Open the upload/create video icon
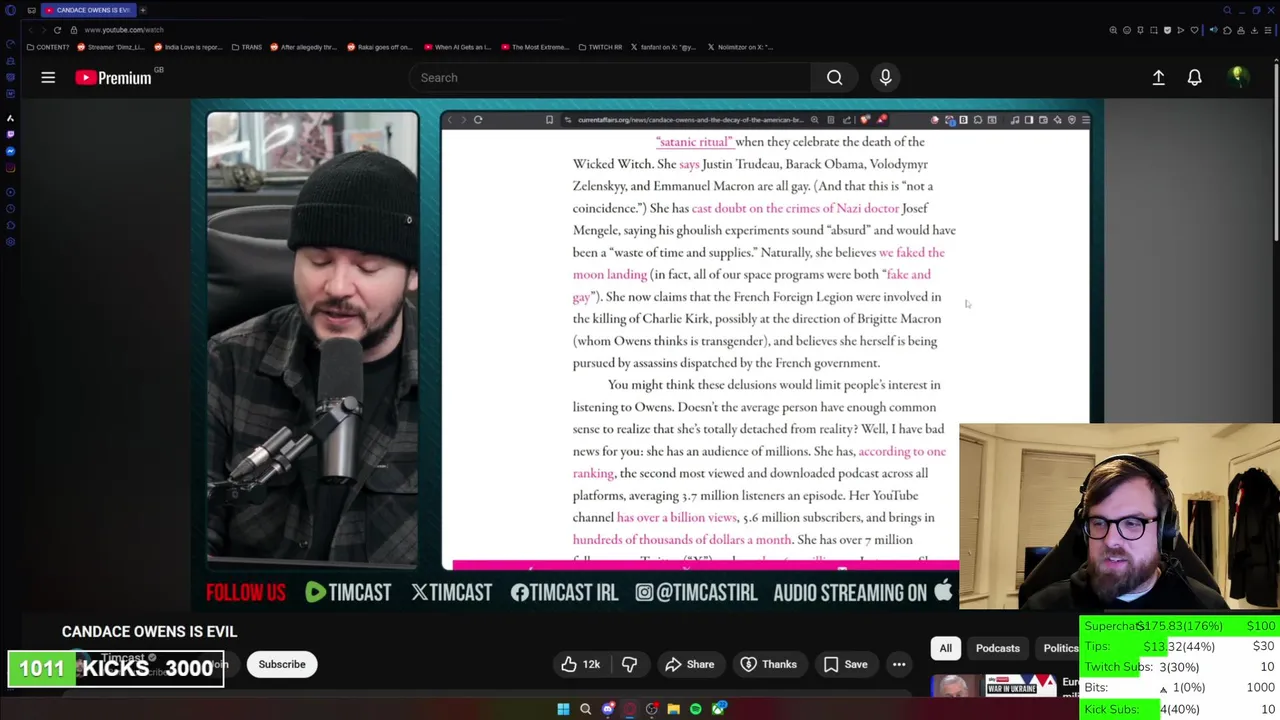The image size is (1280, 720). pos(1158,77)
